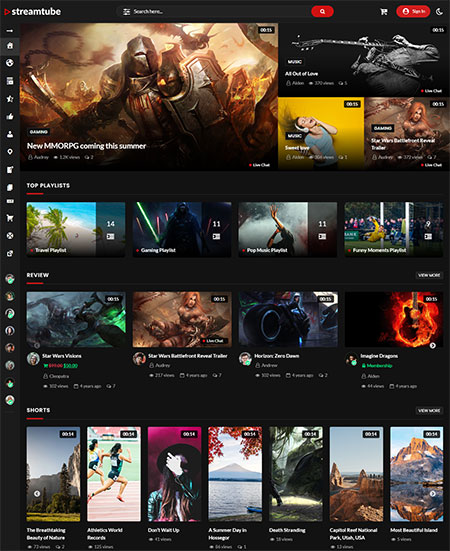The image size is (450, 551).
Task: Slide Shorts carousel to next
Action: click(x=433, y=493)
